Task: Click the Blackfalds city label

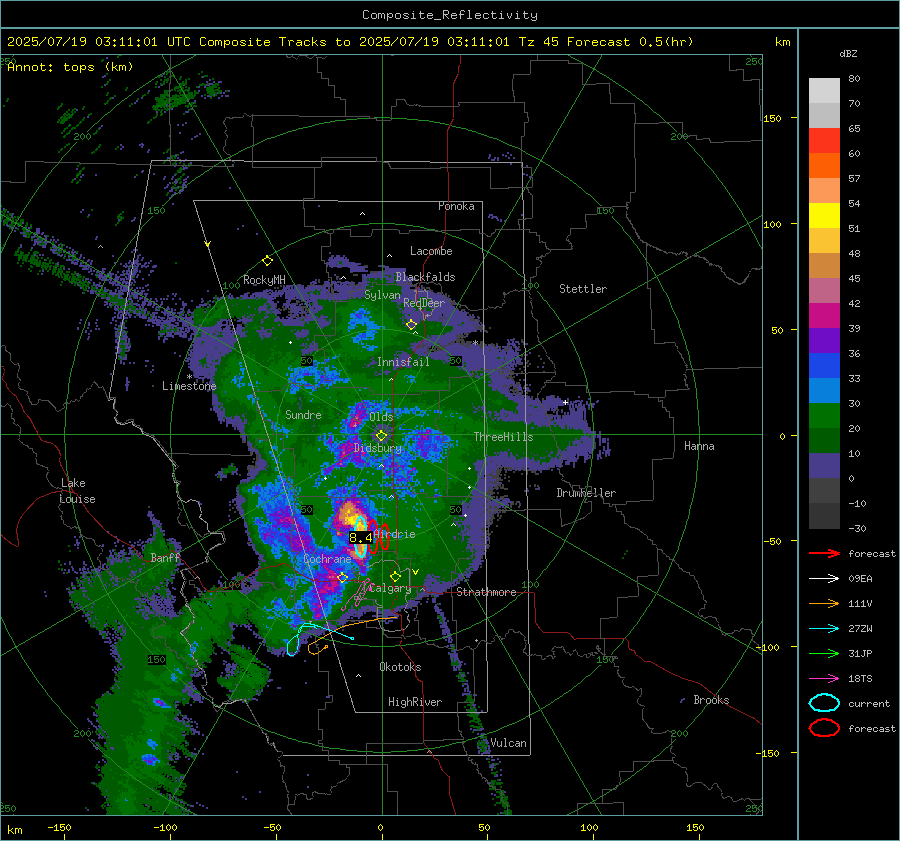Action: click(425, 277)
